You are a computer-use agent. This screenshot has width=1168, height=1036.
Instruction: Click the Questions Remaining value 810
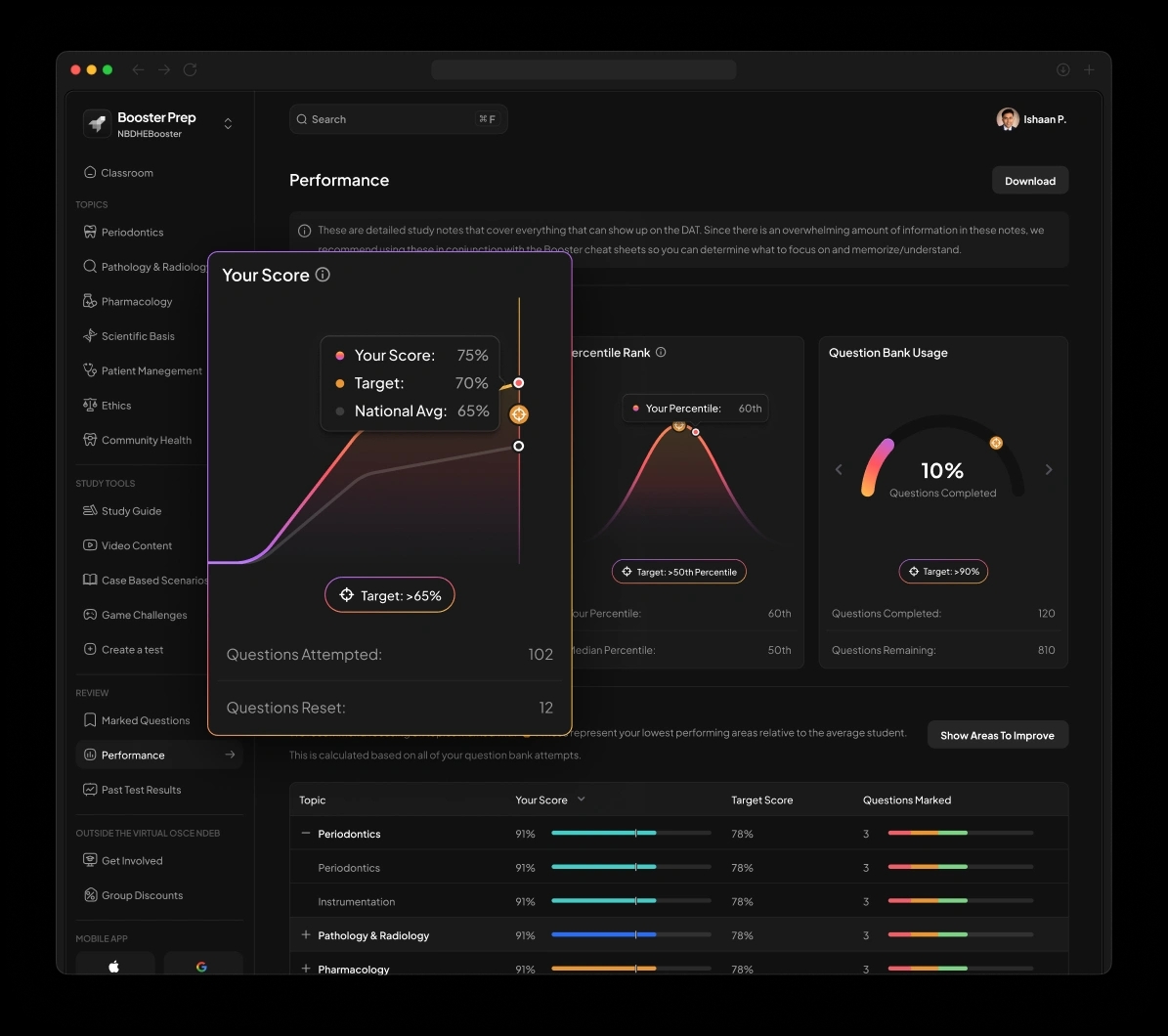coord(1046,650)
